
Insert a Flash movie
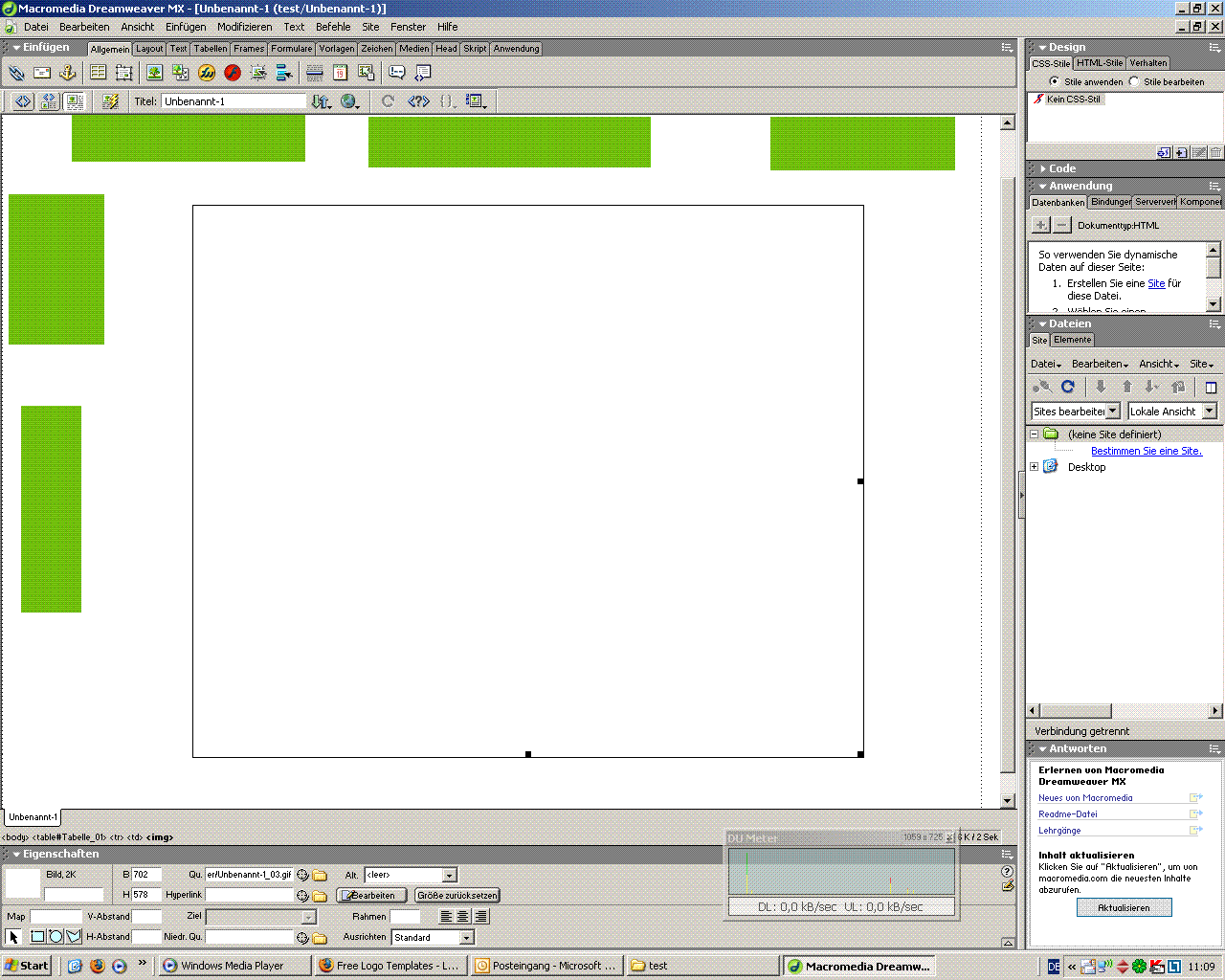[x=233, y=73]
